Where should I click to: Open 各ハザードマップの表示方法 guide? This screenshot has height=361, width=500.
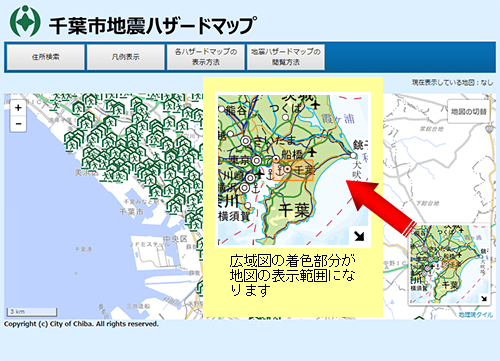pos(206,57)
